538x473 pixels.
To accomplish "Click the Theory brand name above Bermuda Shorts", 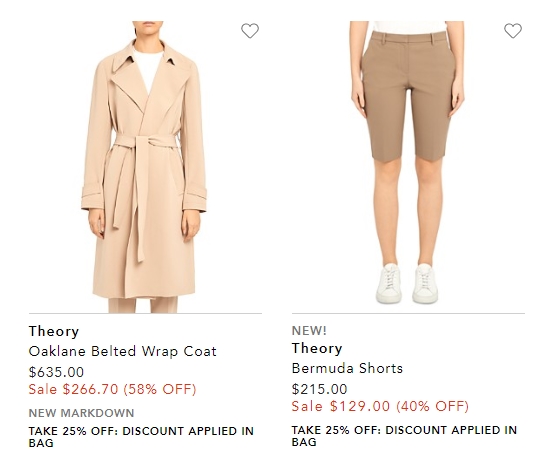I will tap(317, 348).
